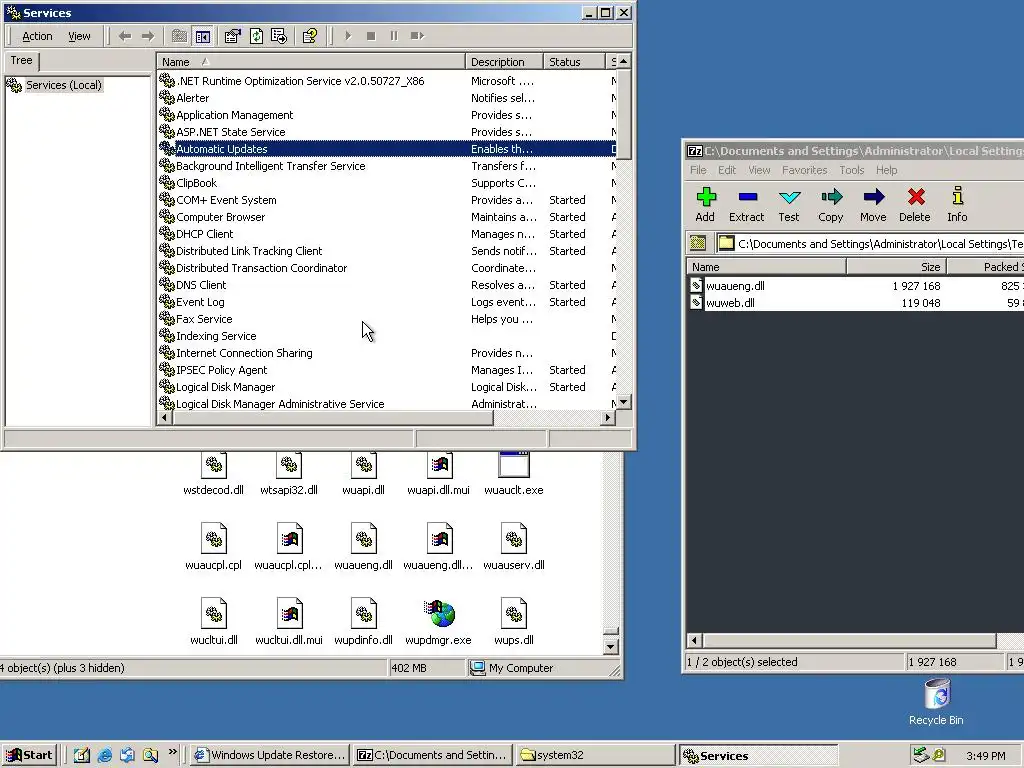Toggle Show/Hide Console Tree button

tap(202, 36)
